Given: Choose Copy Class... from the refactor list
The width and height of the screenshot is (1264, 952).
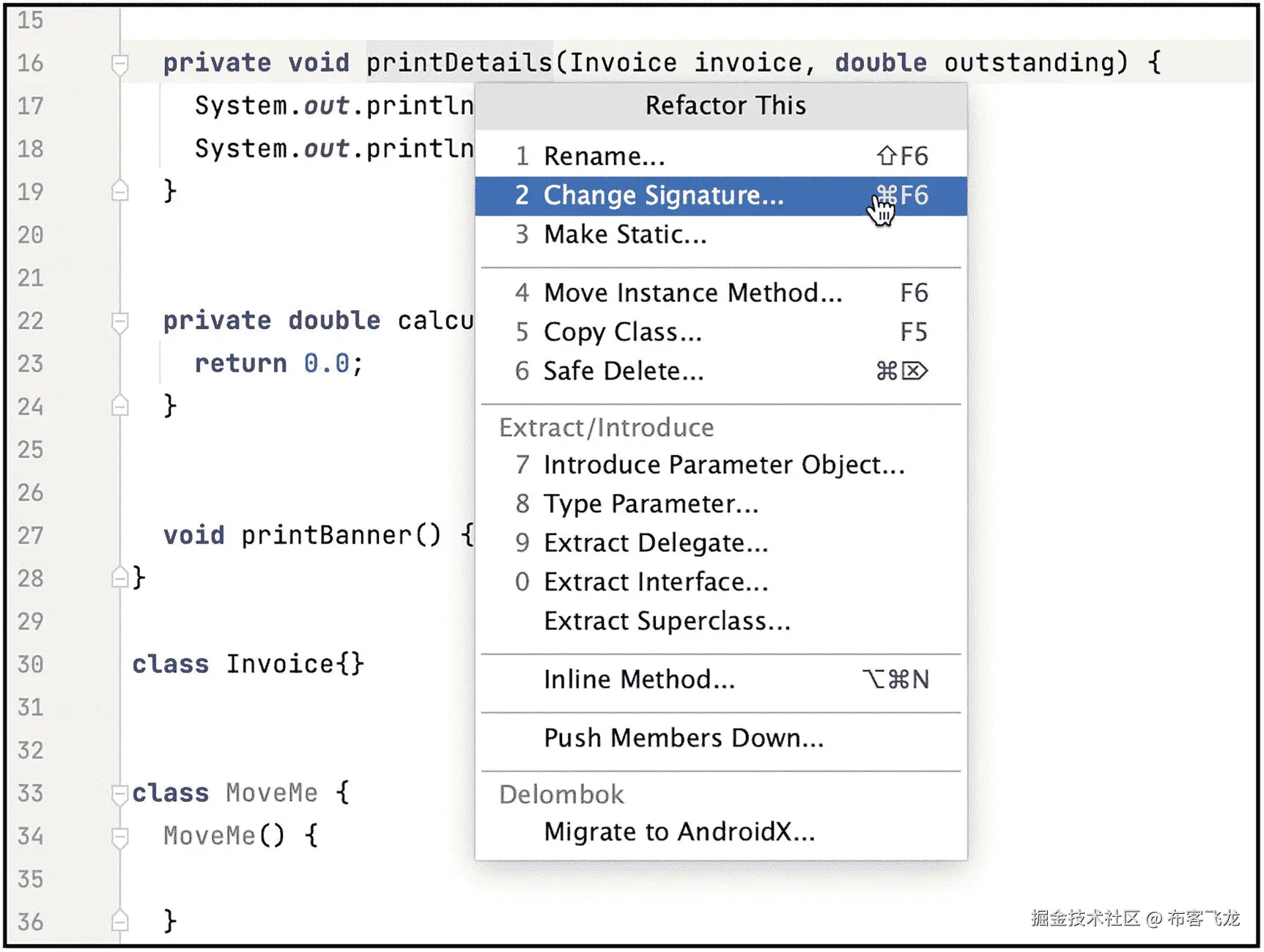Looking at the screenshot, I should pos(622,332).
